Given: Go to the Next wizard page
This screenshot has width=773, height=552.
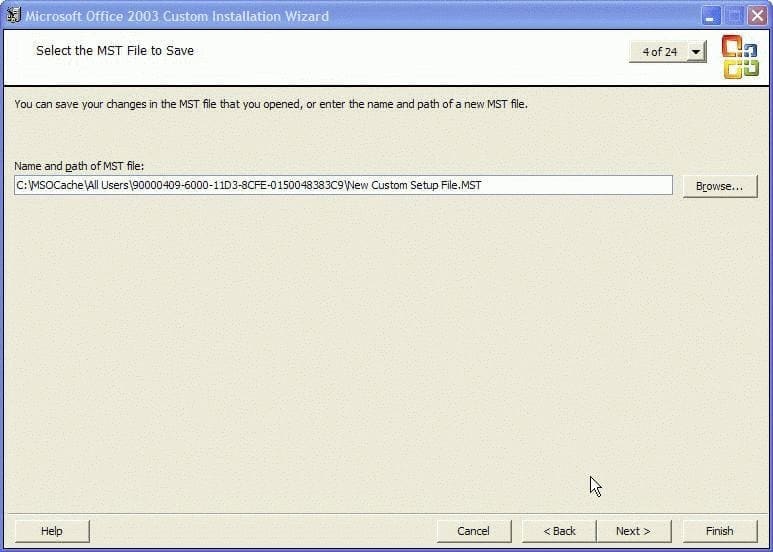Looking at the screenshot, I should 634,531.
